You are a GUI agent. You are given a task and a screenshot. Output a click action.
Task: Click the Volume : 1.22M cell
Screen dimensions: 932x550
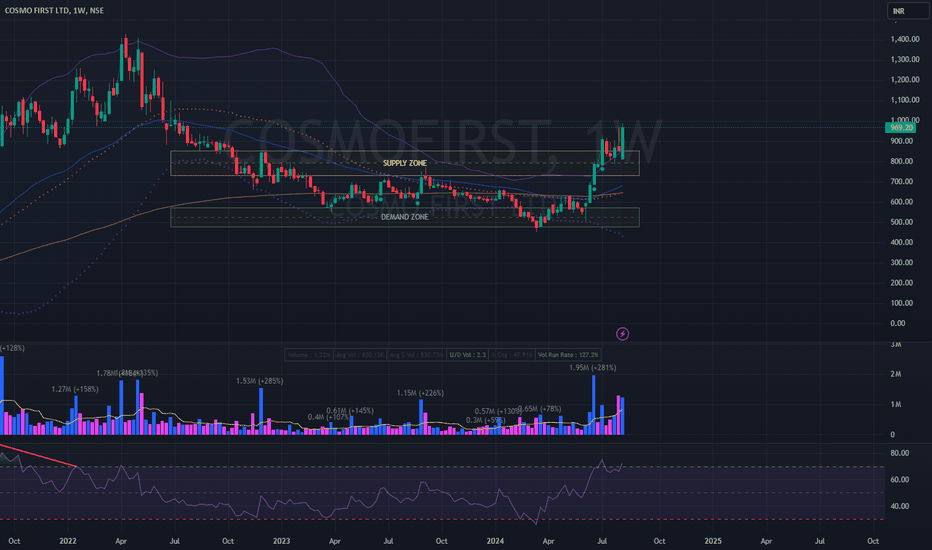click(x=309, y=355)
